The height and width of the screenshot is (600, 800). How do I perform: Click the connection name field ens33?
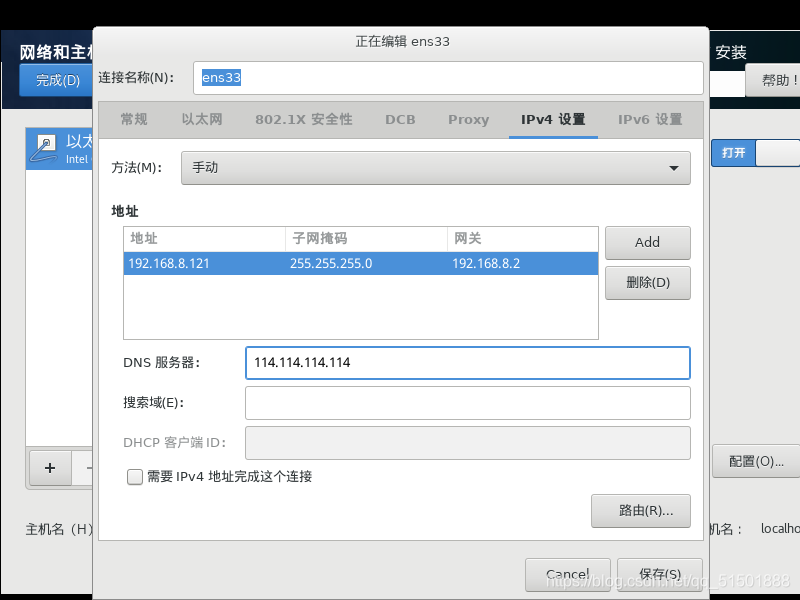coord(448,78)
